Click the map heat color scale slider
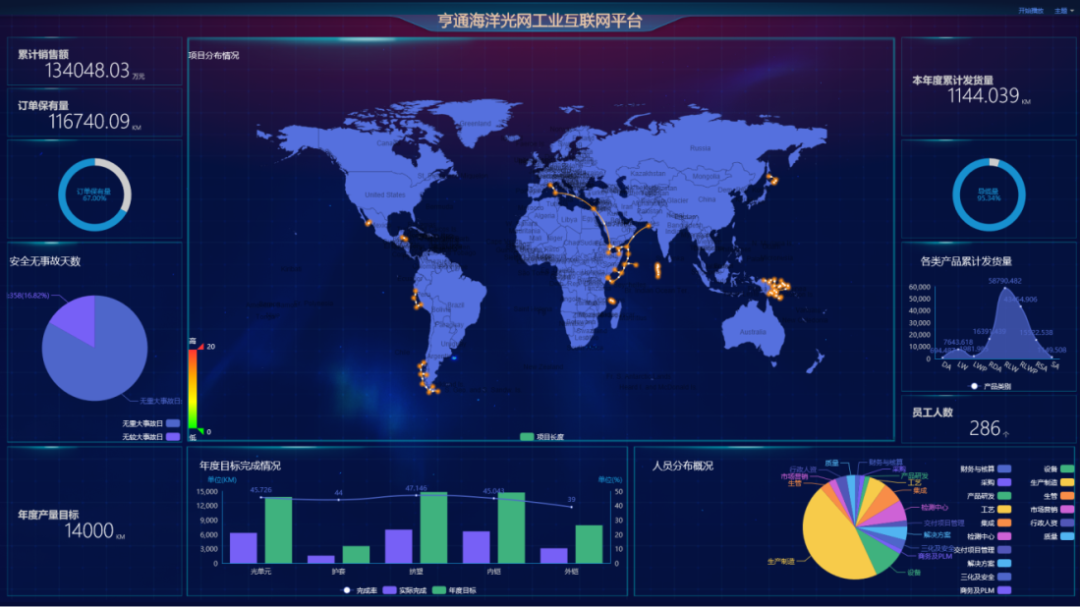Image resolution: width=1080 pixels, height=607 pixels. tap(193, 389)
